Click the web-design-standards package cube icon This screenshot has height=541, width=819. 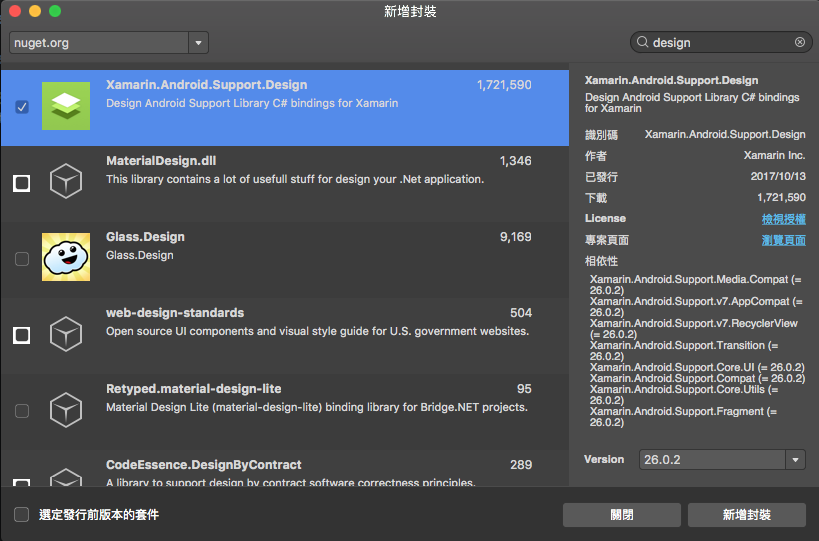(x=66, y=334)
